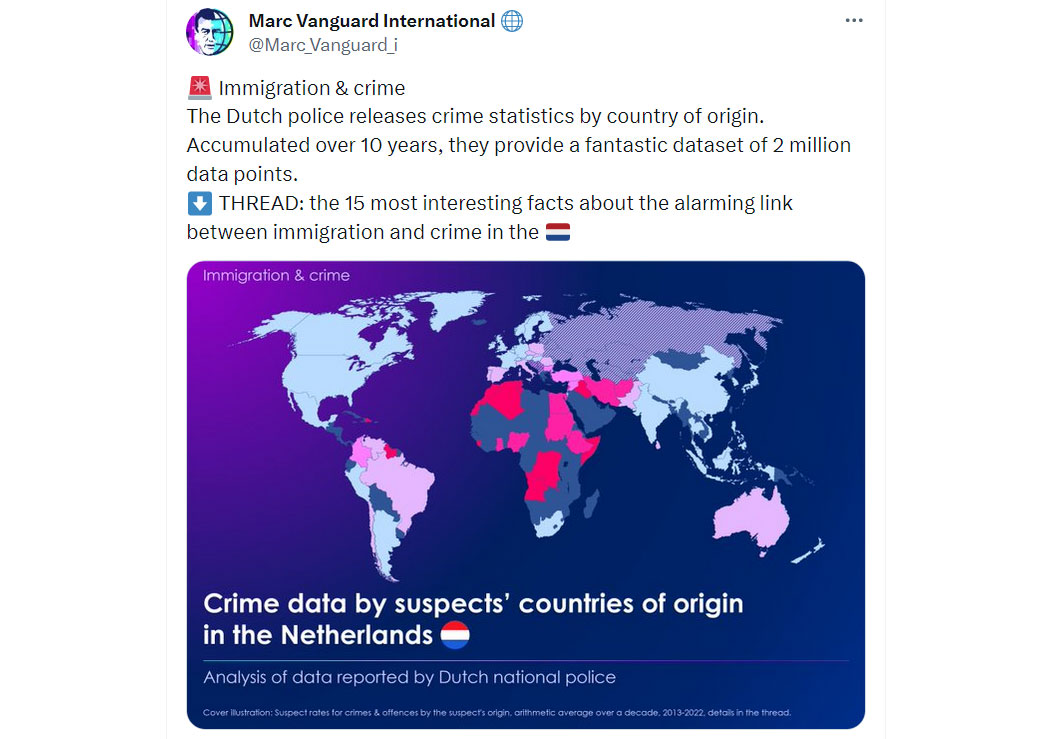Click the Netherlands flag emoji in tweet text

coord(558,232)
